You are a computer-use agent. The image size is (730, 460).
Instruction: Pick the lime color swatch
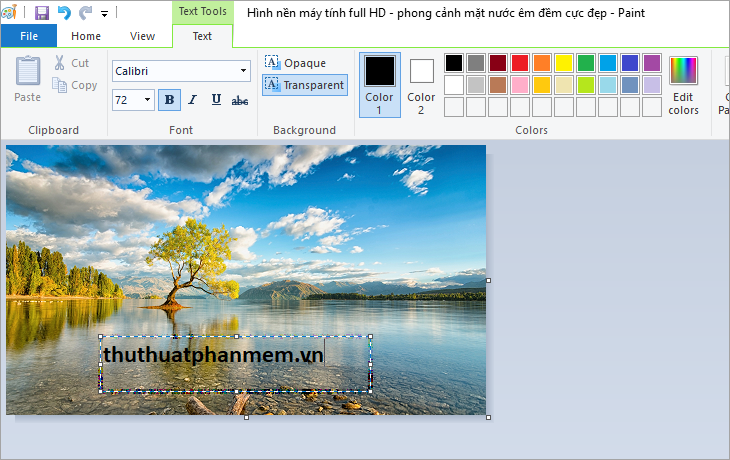tap(586, 85)
